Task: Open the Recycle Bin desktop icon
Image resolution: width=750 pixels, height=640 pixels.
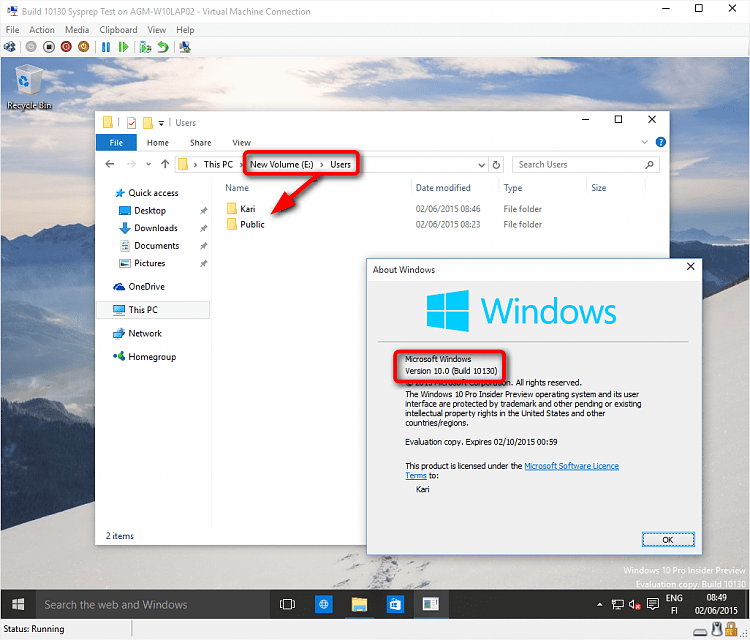Action: click(29, 88)
